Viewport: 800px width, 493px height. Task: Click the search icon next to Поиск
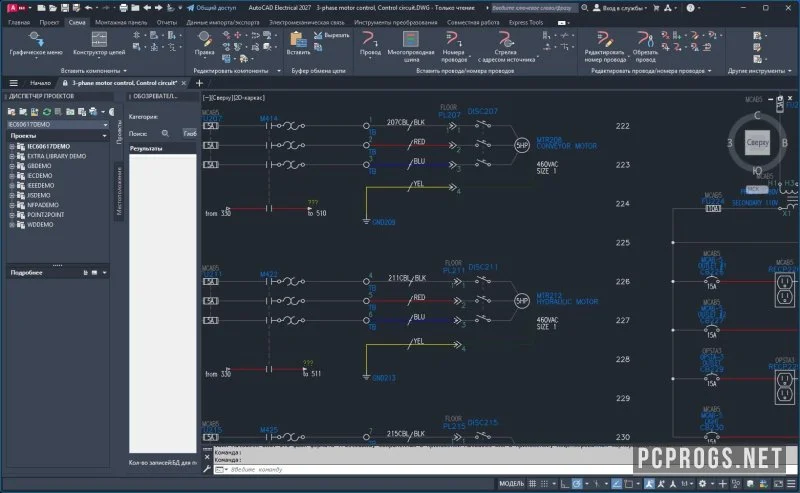(165, 133)
